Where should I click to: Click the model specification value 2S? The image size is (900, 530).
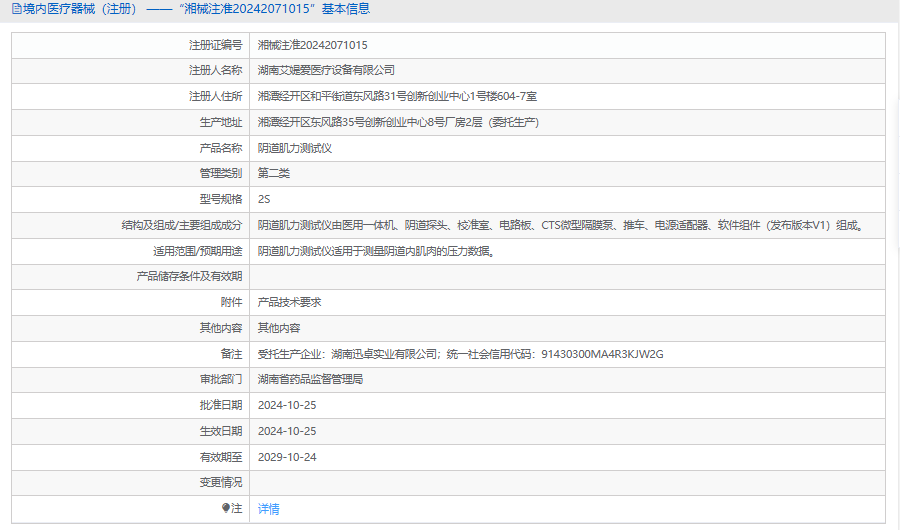(x=264, y=199)
